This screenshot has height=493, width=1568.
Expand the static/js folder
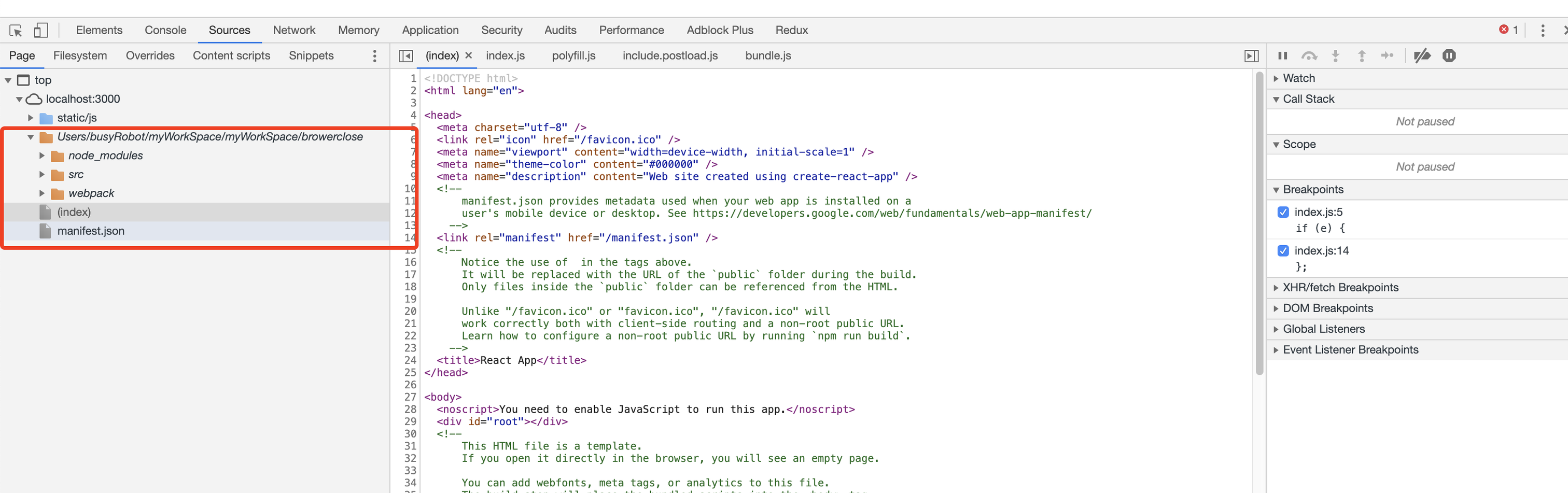[31, 118]
